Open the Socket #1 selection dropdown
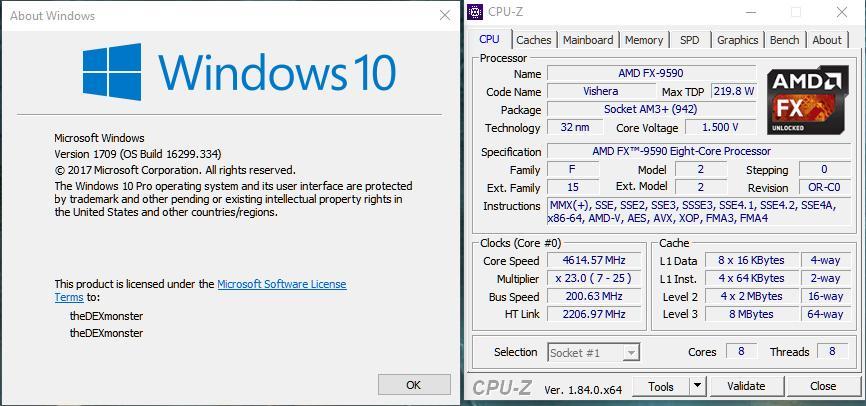 pos(594,352)
